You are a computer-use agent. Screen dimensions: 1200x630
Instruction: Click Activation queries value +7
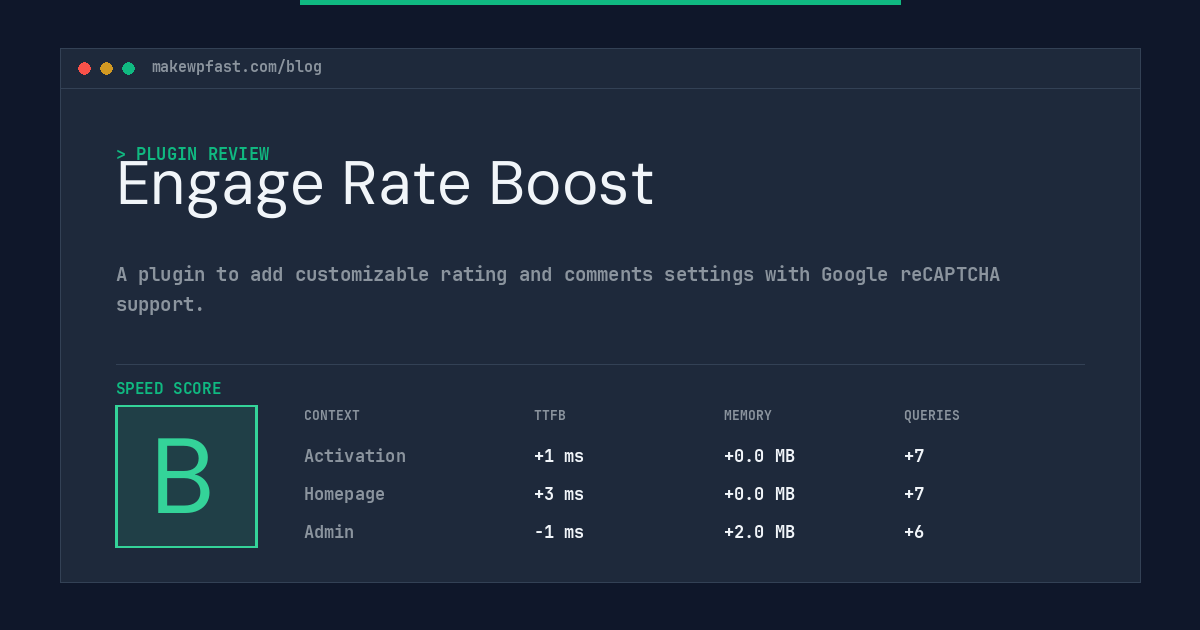tap(914, 456)
